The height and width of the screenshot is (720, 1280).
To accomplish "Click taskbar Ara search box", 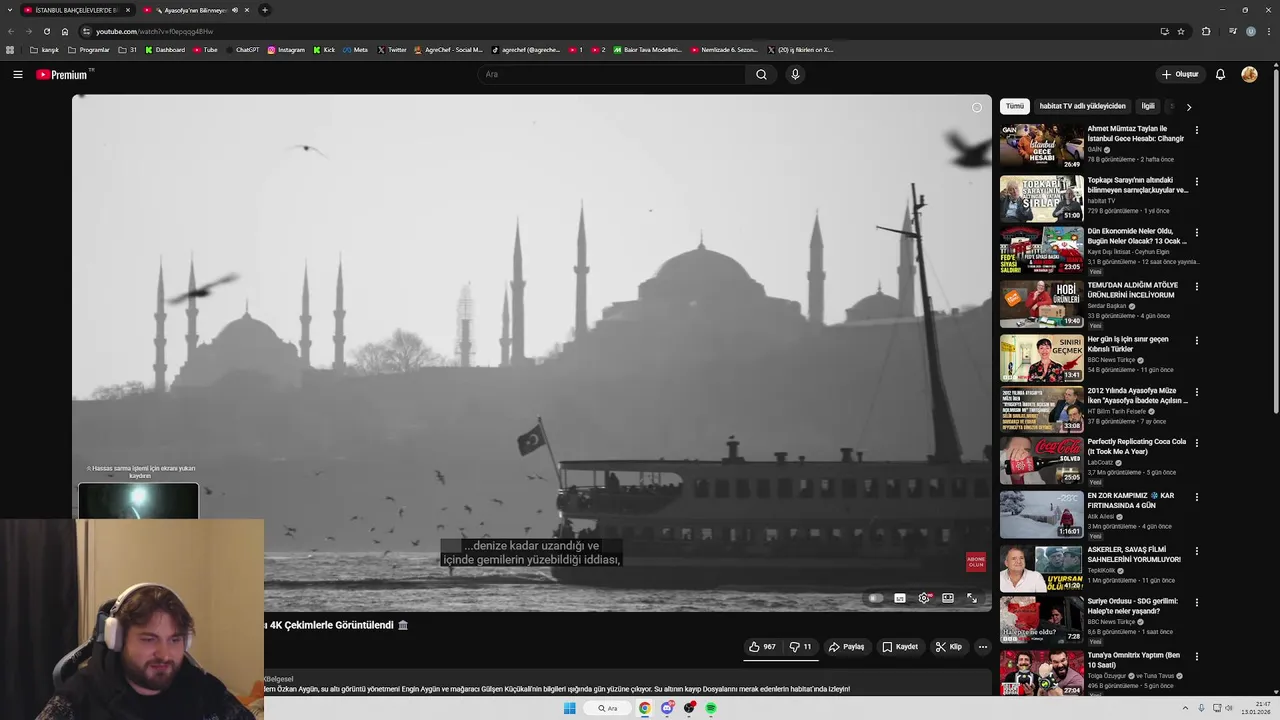I will pyautogui.click(x=608, y=708).
